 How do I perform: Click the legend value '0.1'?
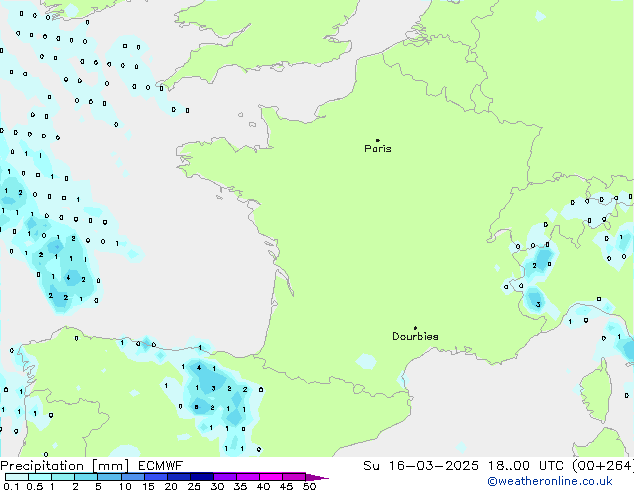click(x=11, y=486)
